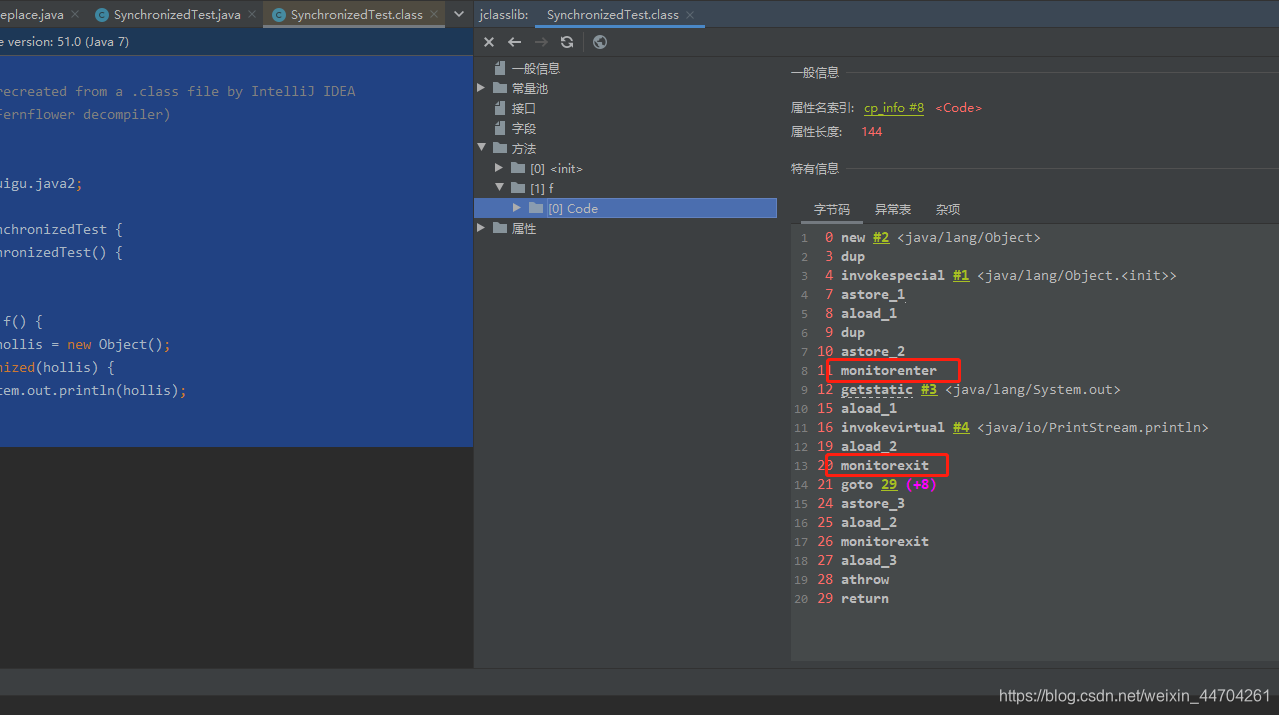Screen dimensions: 1279x715
Task: Select the [0] <init> tree item
Action: (556, 168)
